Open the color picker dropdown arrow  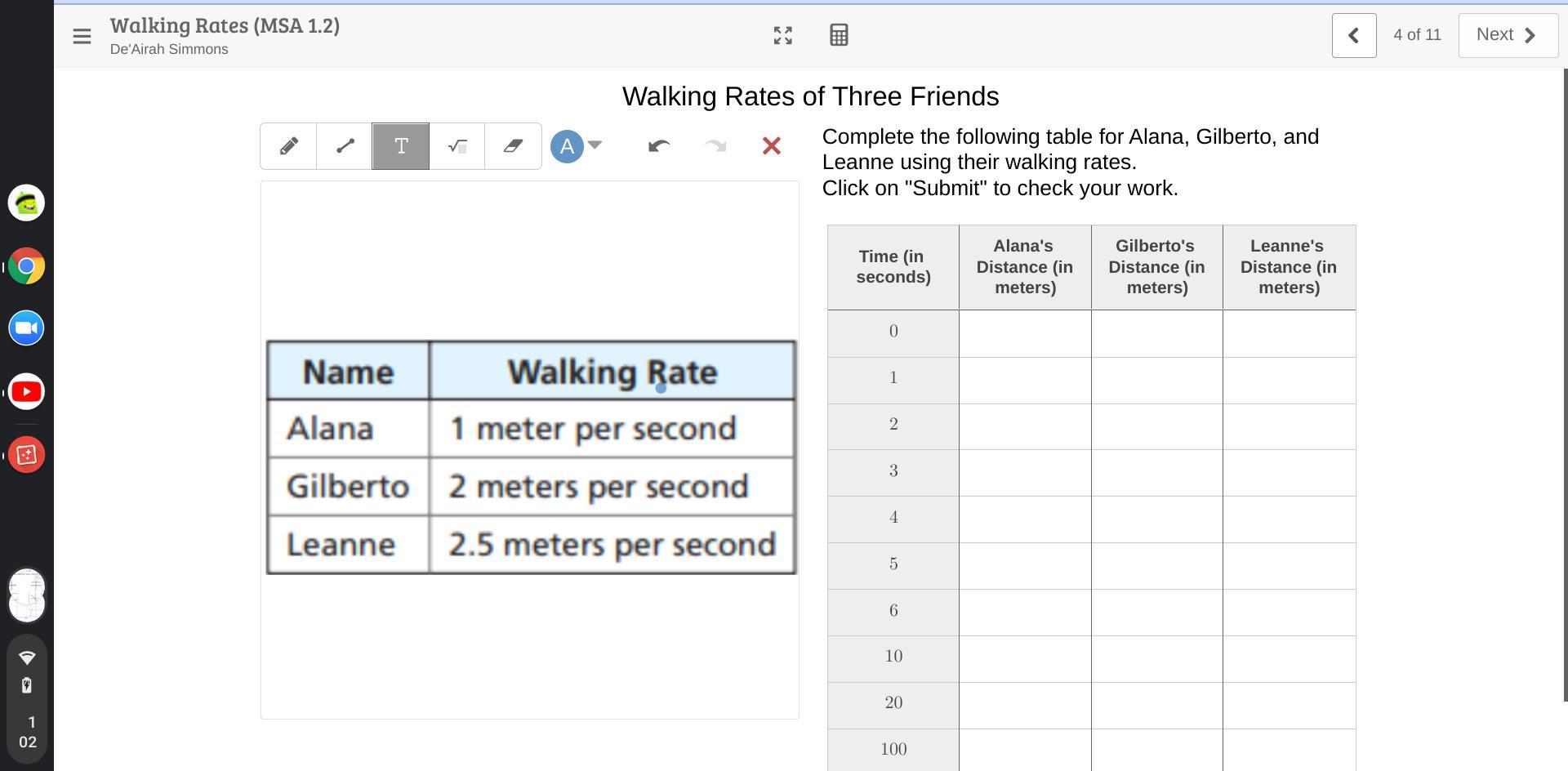pos(595,145)
